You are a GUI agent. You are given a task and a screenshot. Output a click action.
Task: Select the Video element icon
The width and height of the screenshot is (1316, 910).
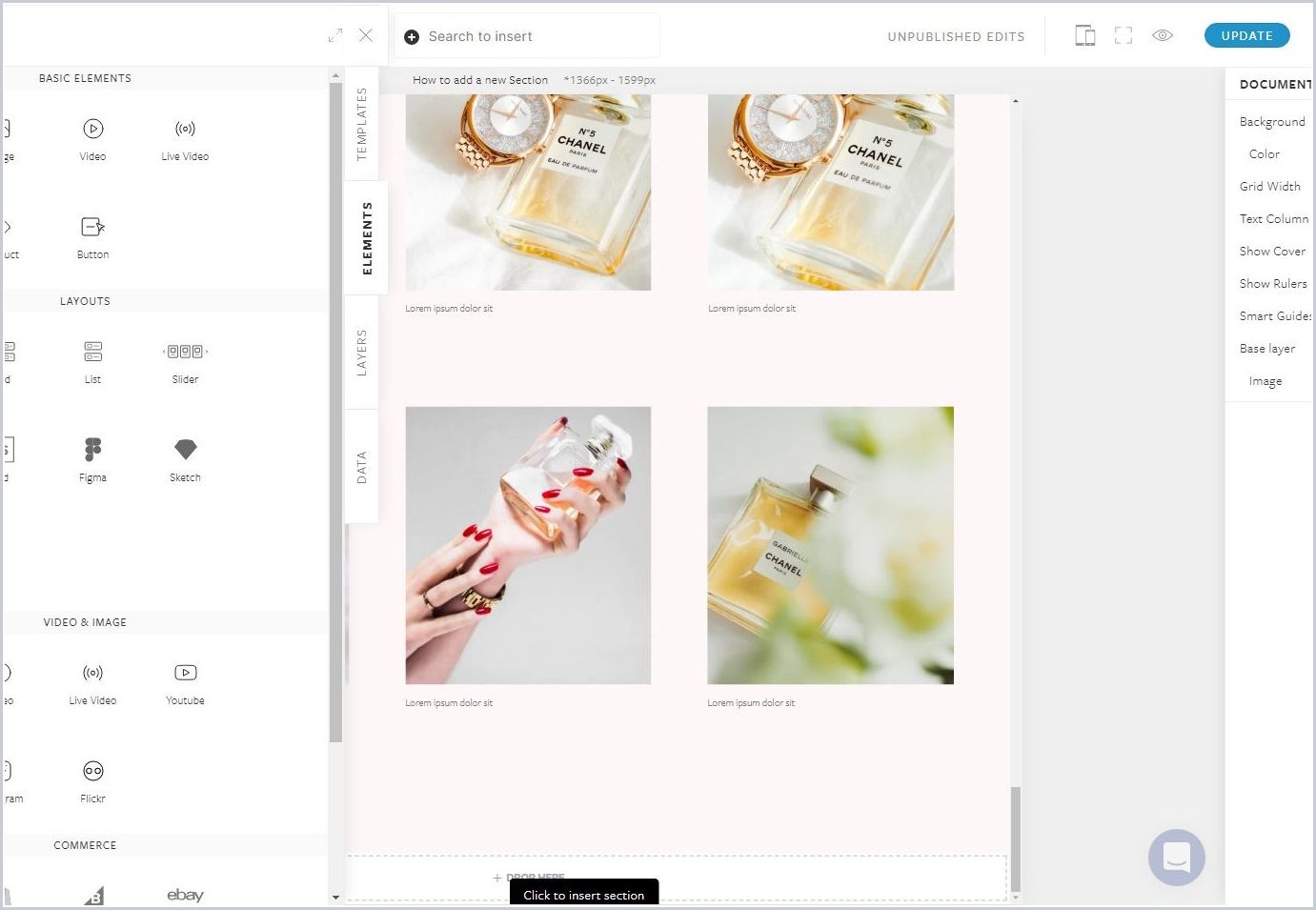[x=92, y=129]
